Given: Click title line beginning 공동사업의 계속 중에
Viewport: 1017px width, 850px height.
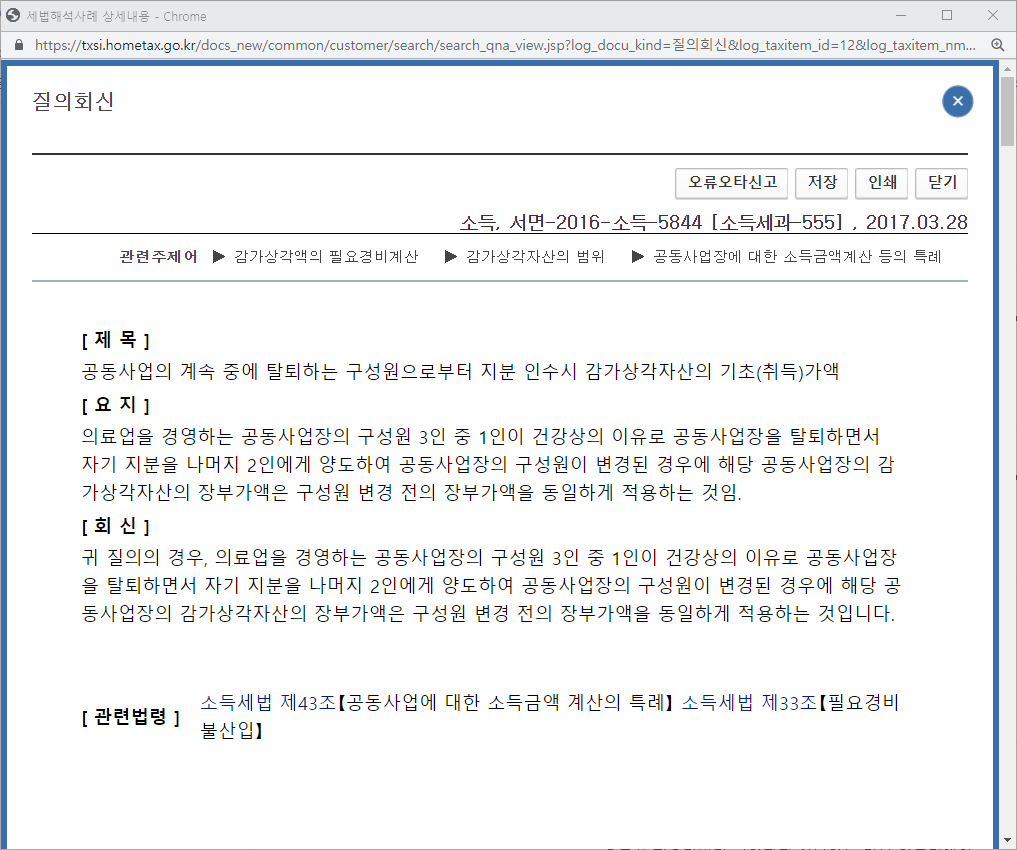Looking at the screenshot, I should tap(461, 372).
